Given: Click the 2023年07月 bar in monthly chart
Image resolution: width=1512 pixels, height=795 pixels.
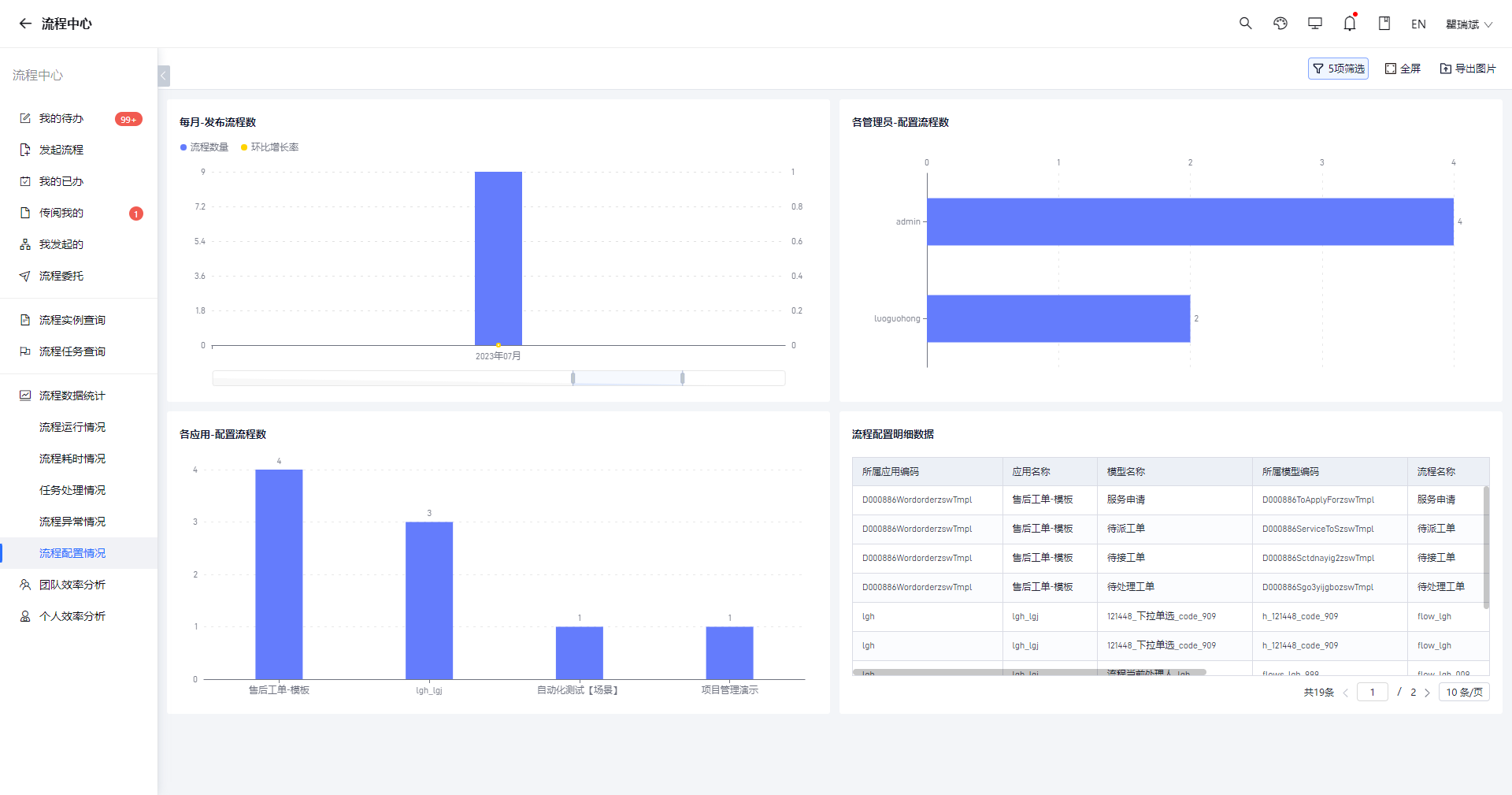Looking at the screenshot, I should point(498,258).
